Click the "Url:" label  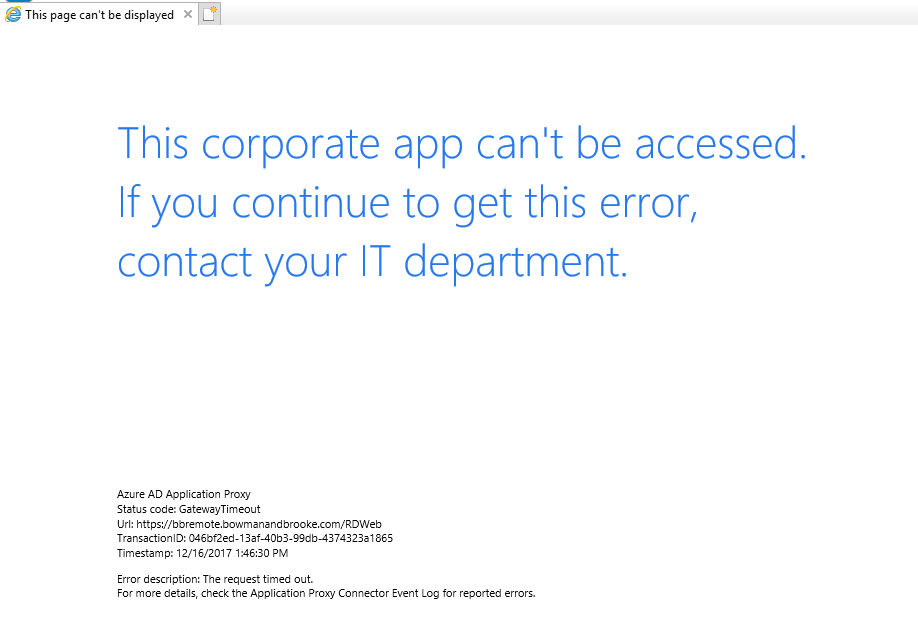(x=125, y=524)
